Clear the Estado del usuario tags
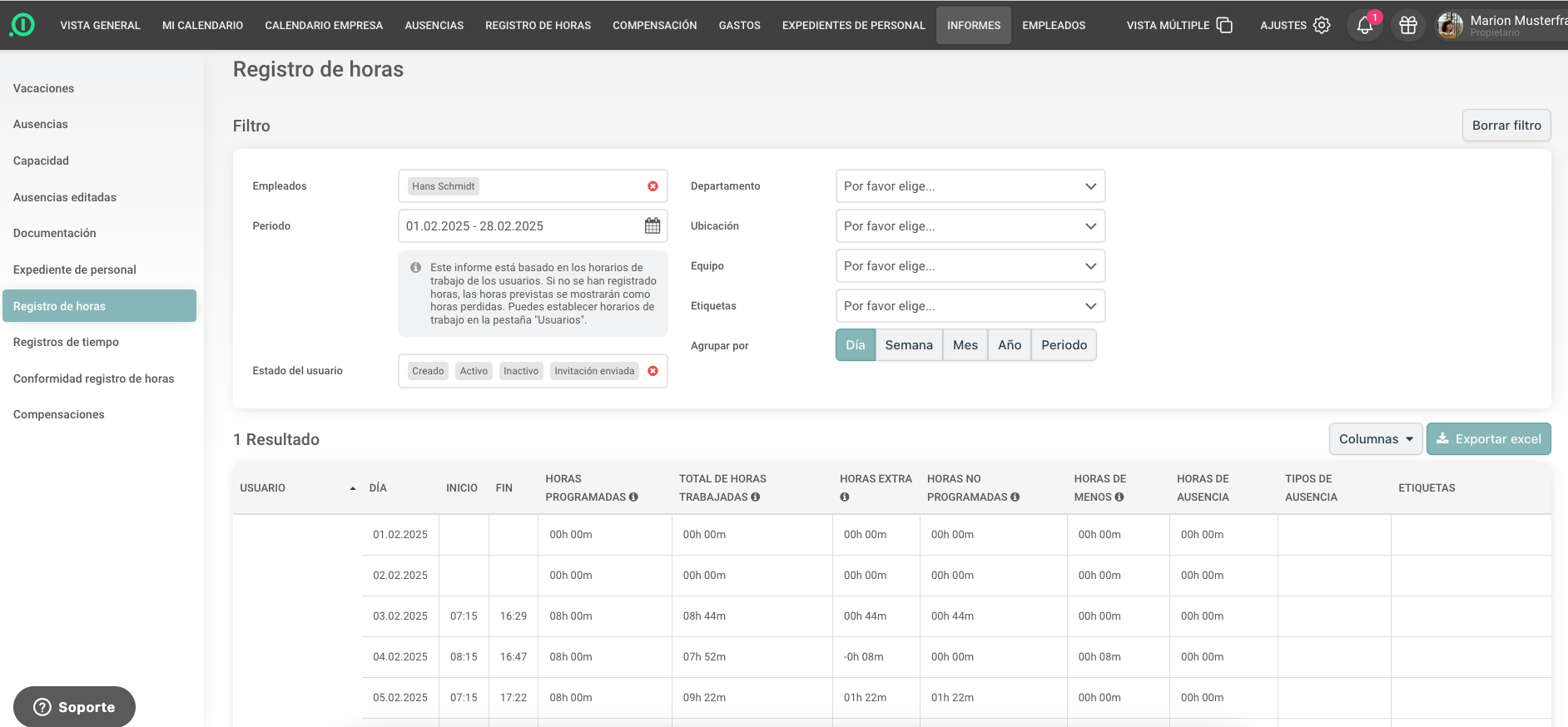1568x727 pixels. 653,371
